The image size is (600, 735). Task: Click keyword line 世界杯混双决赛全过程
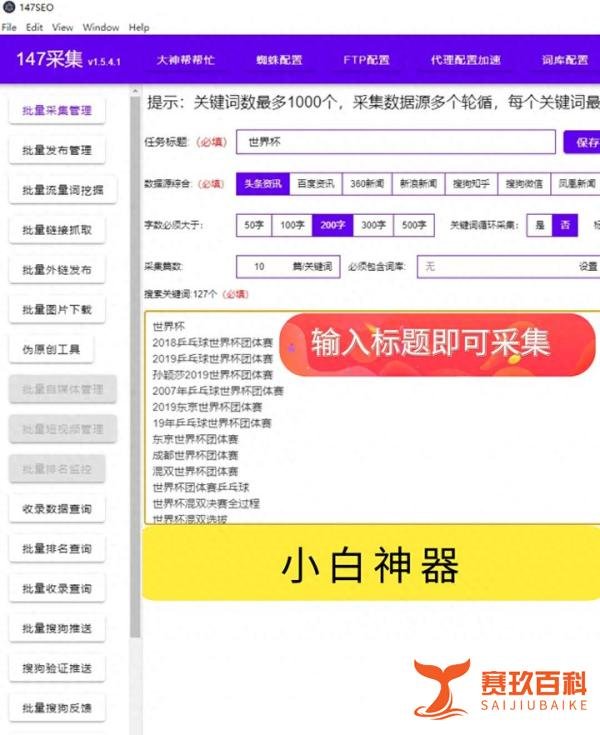[206, 503]
